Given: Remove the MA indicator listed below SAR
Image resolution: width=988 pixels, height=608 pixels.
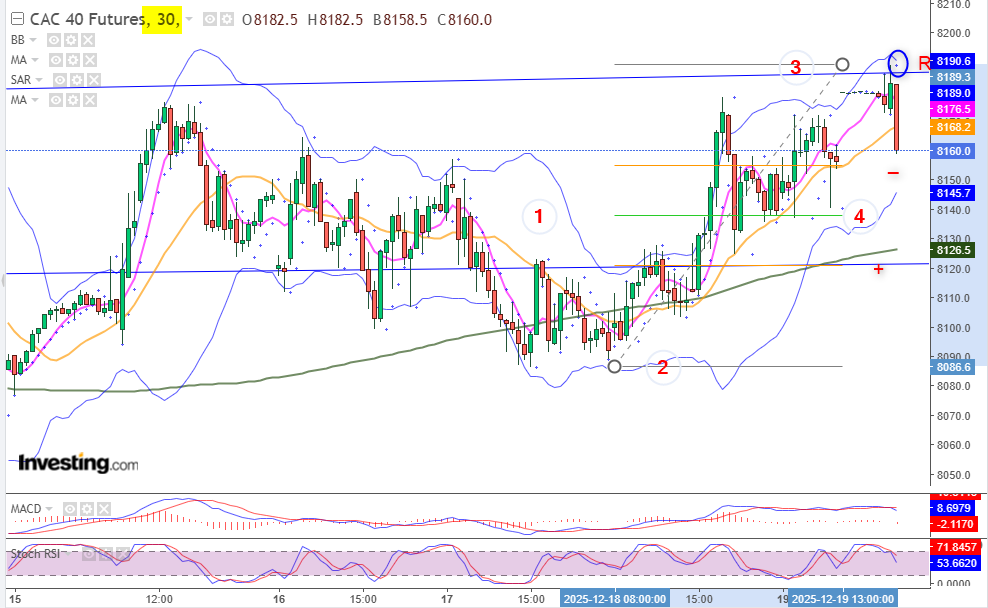Looking at the screenshot, I should (89, 100).
